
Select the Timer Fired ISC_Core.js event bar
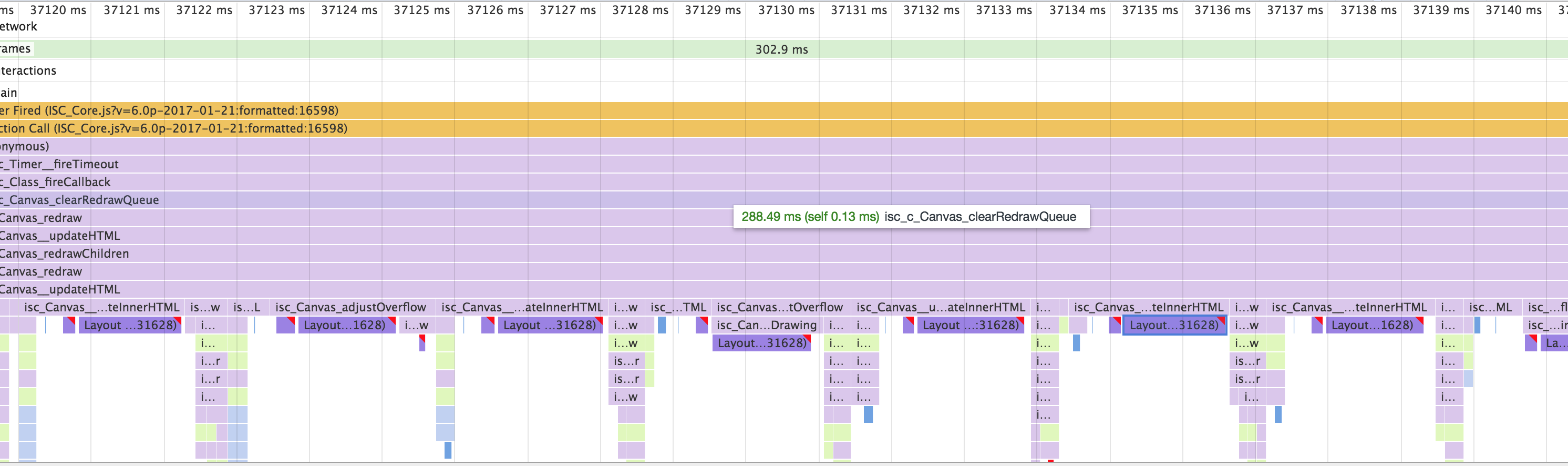point(784,111)
